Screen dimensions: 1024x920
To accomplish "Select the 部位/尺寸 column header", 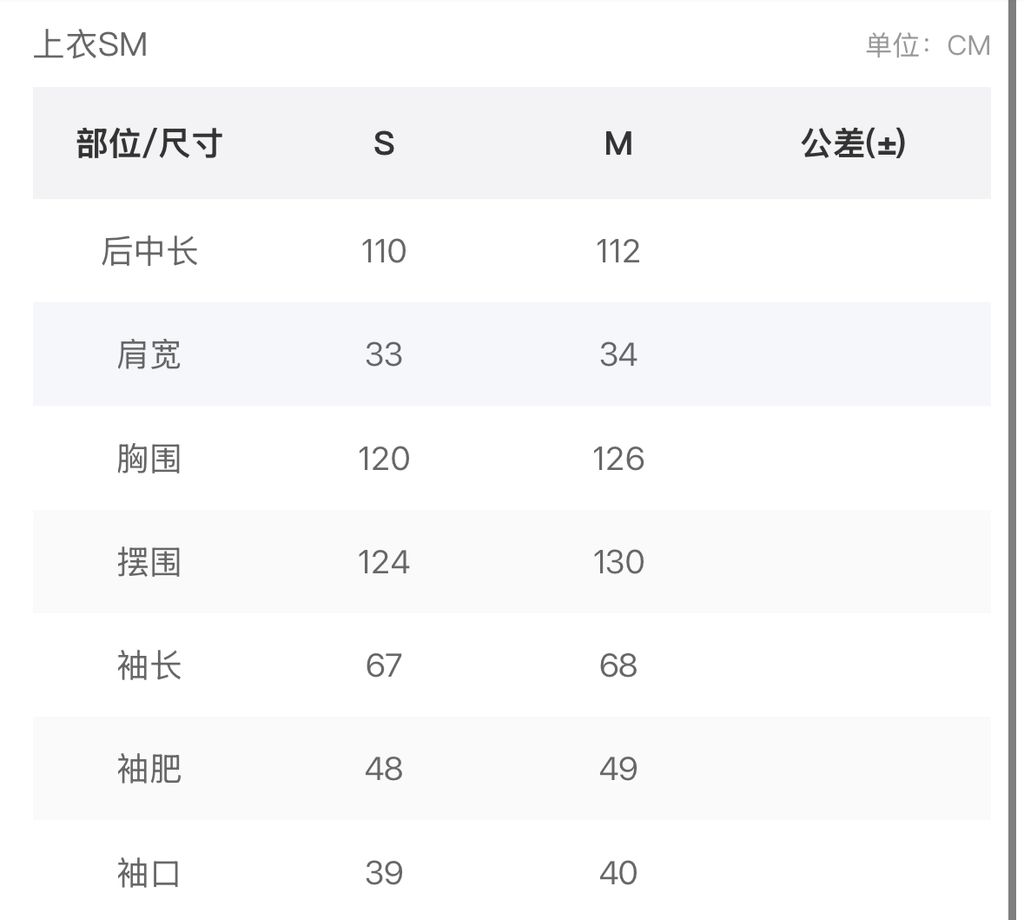I will [x=149, y=144].
